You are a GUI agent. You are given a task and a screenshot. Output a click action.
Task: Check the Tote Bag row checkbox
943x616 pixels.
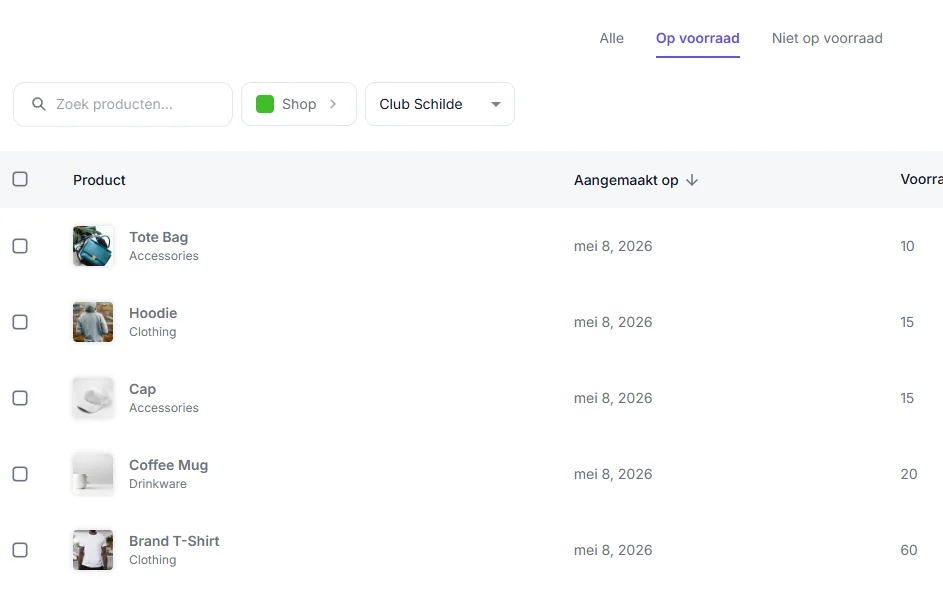point(20,246)
